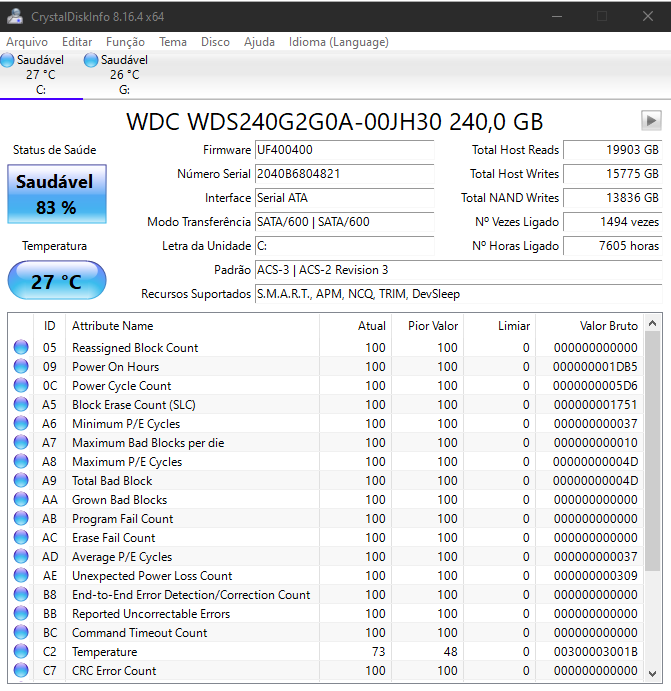Click the Padrão field ACS-3
Viewport: 671px width, 691px height.
tap(459, 270)
